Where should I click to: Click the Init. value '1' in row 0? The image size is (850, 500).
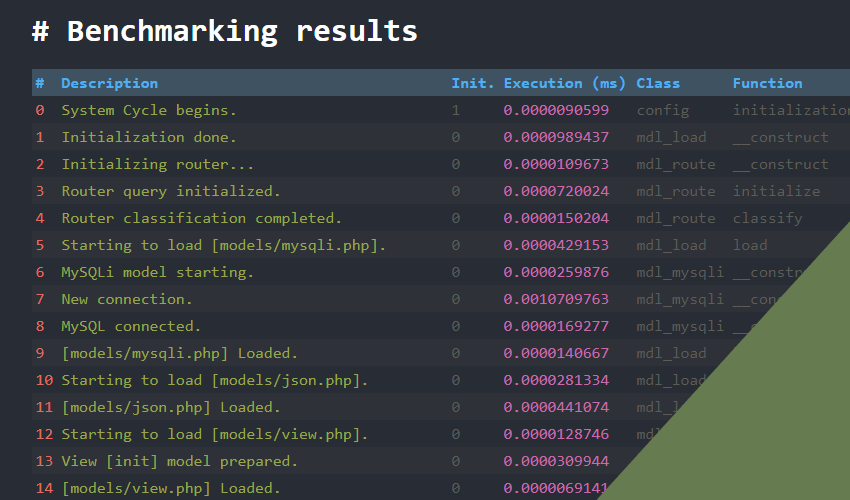click(455, 110)
